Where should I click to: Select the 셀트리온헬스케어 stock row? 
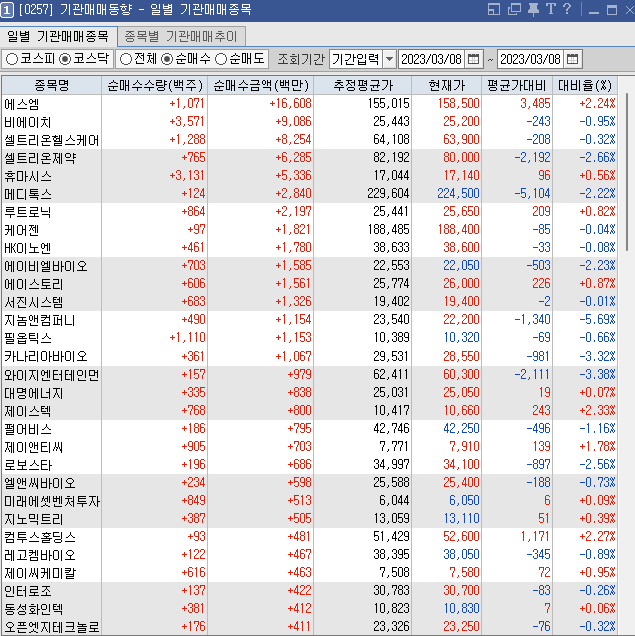[310, 140]
